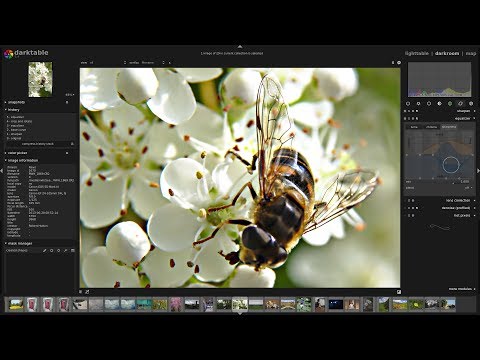Screen dimensions: 480x360
Task: Select the effects module group icon
Action: (471, 104)
